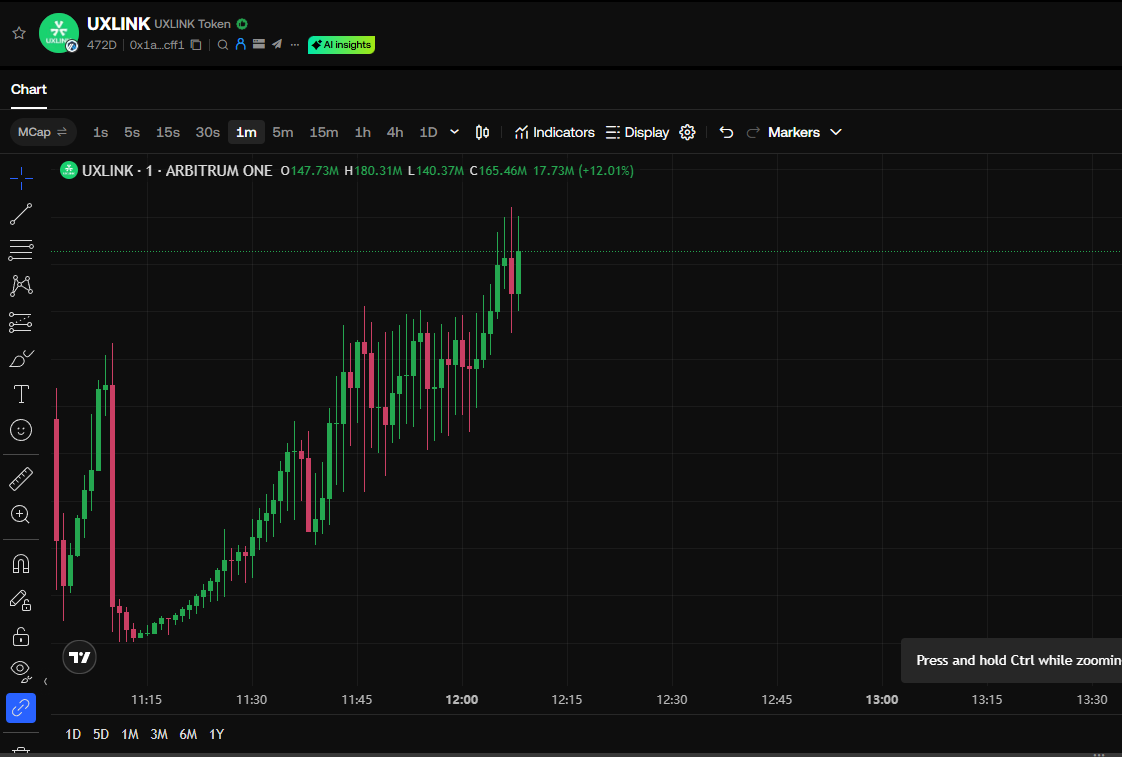
Task: Set the chart range to 1M
Action: 130,734
